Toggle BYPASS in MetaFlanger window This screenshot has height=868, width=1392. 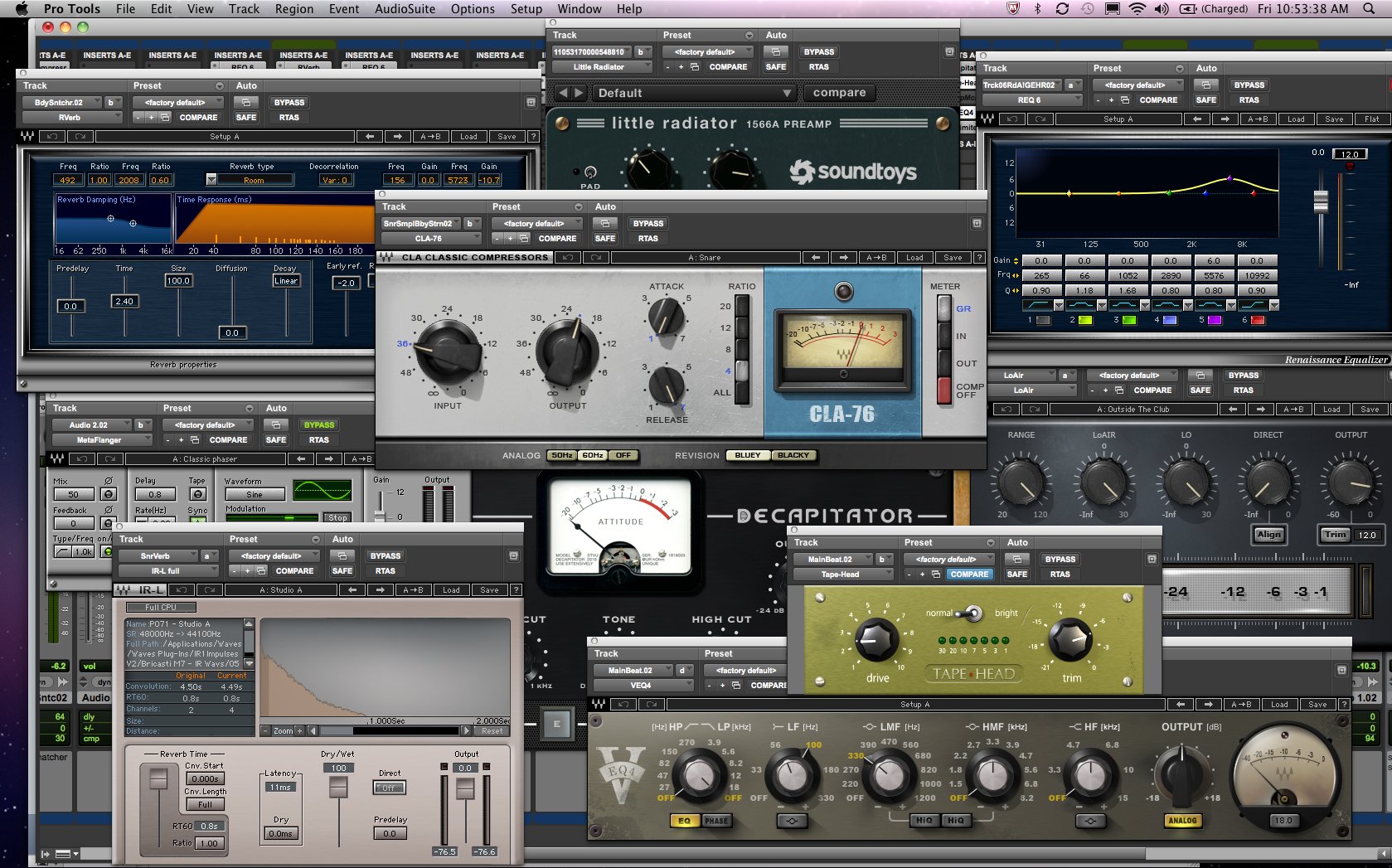click(318, 424)
